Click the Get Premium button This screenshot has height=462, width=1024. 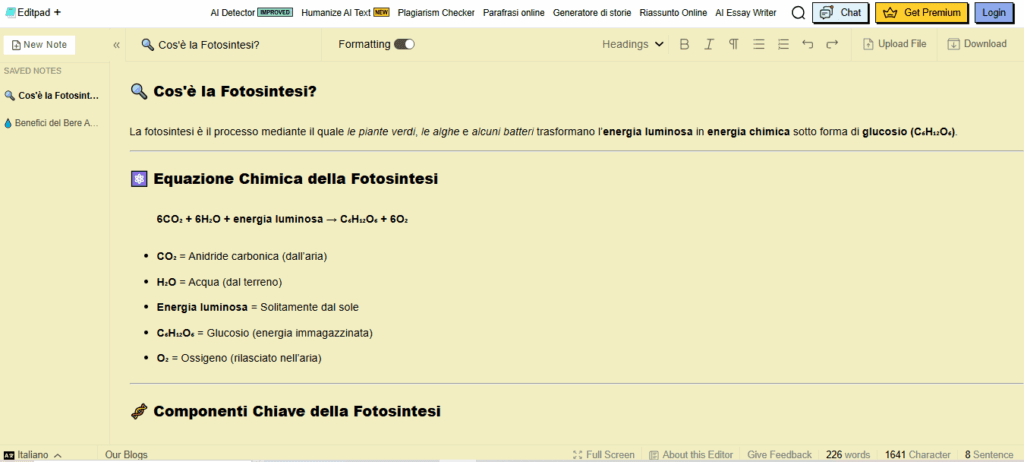921,13
